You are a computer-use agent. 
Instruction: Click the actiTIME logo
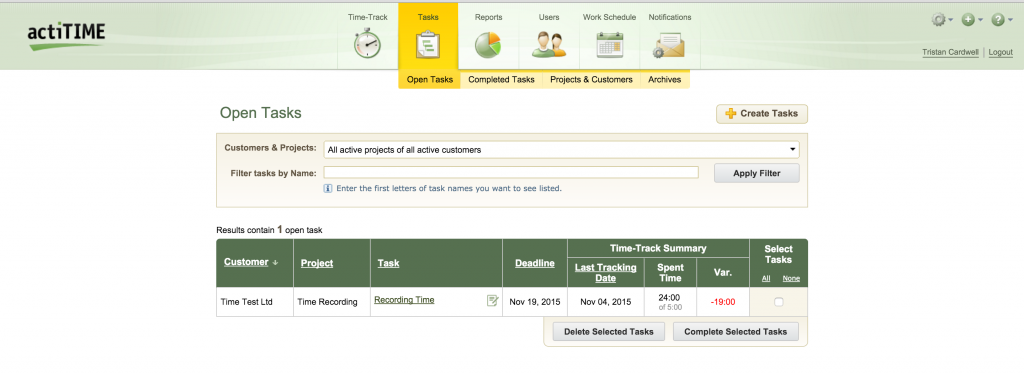(67, 36)
